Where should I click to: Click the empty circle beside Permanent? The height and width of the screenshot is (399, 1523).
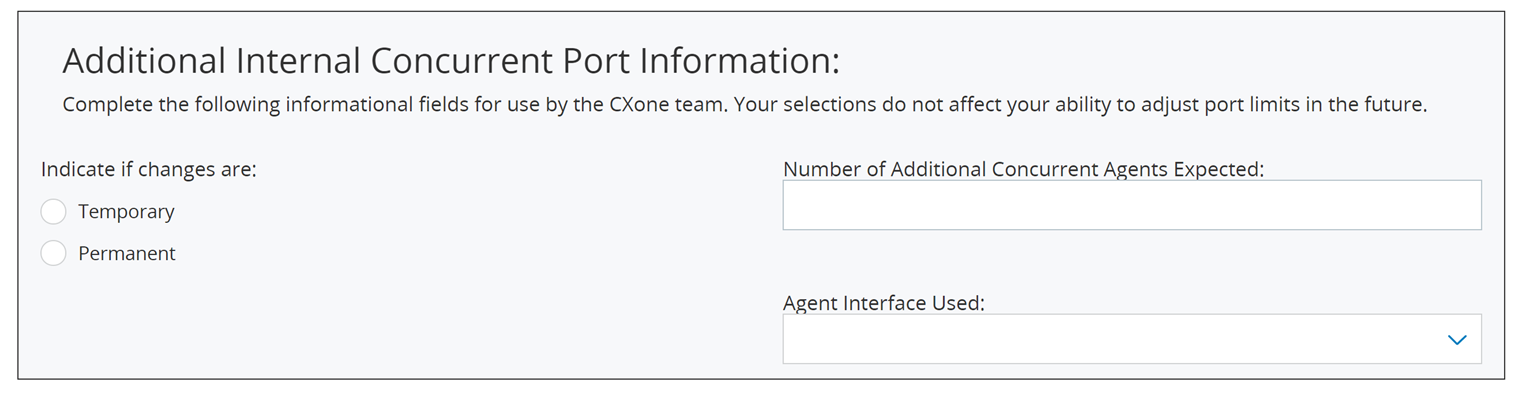click(53, 254)
